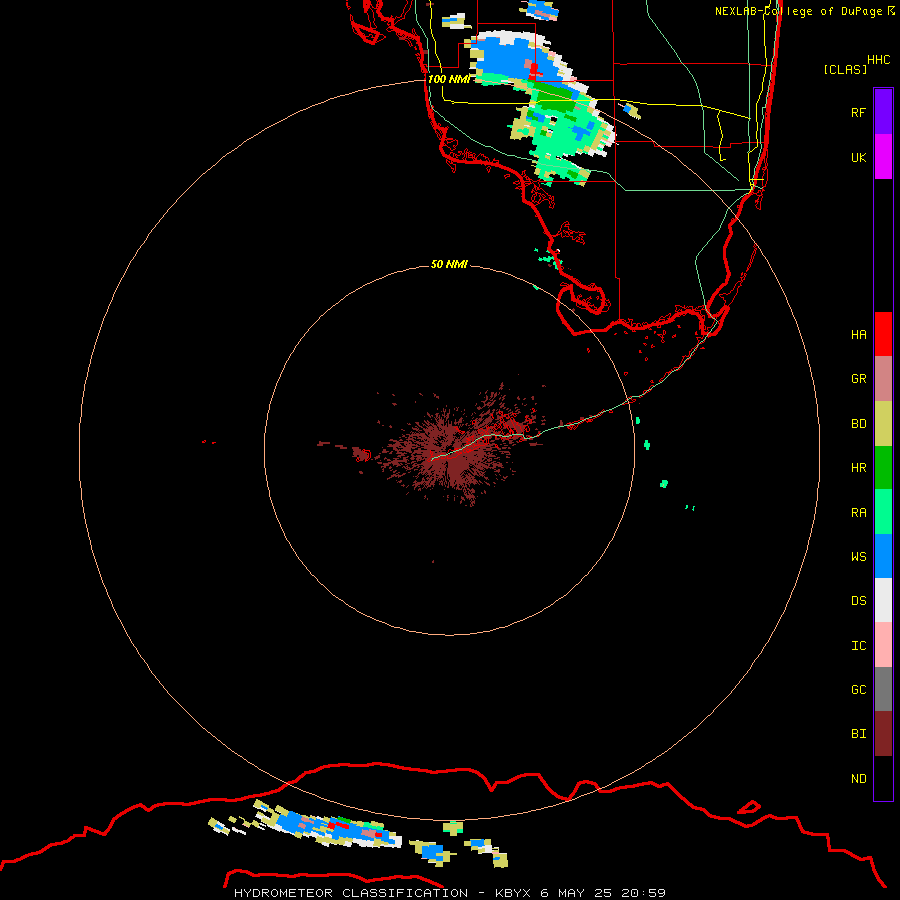Click the GC gray legend swatch
The width and height of the screenshot is (900, 900).
point(883,689)
